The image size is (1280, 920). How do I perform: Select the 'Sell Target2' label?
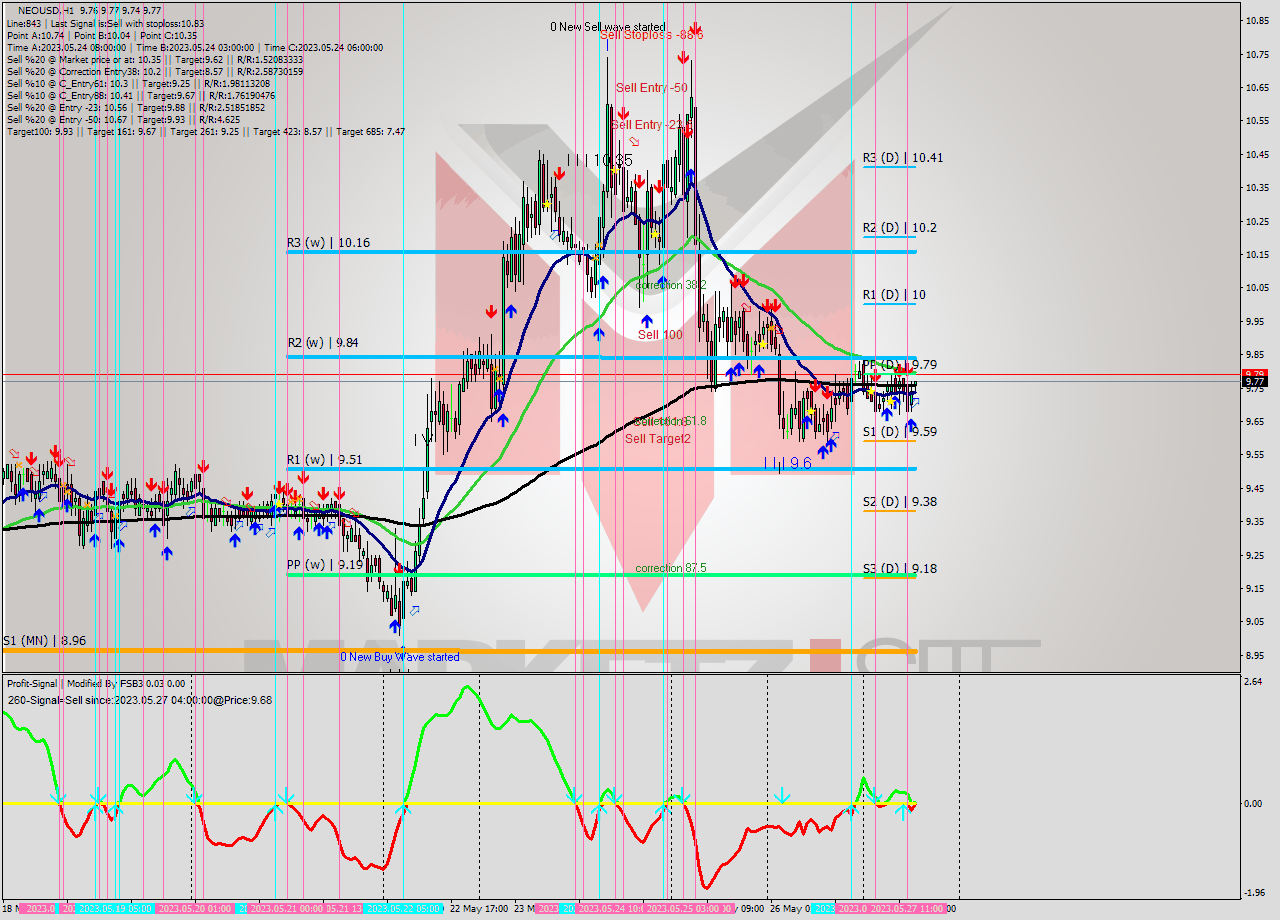pos(658,438)
